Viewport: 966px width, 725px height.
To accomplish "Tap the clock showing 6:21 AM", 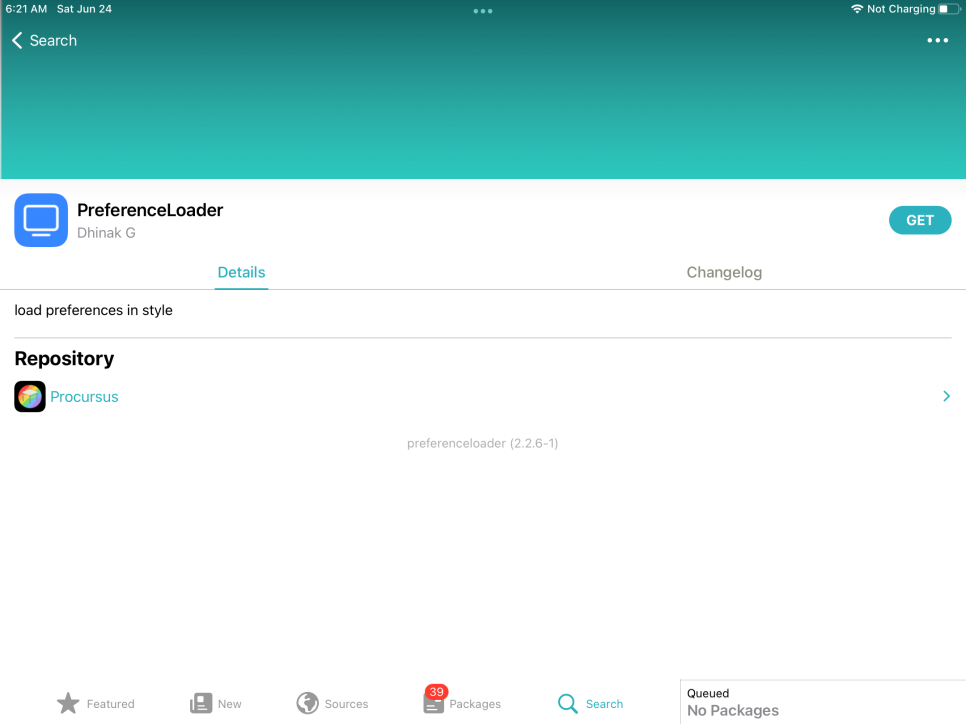I will point(26,9).
